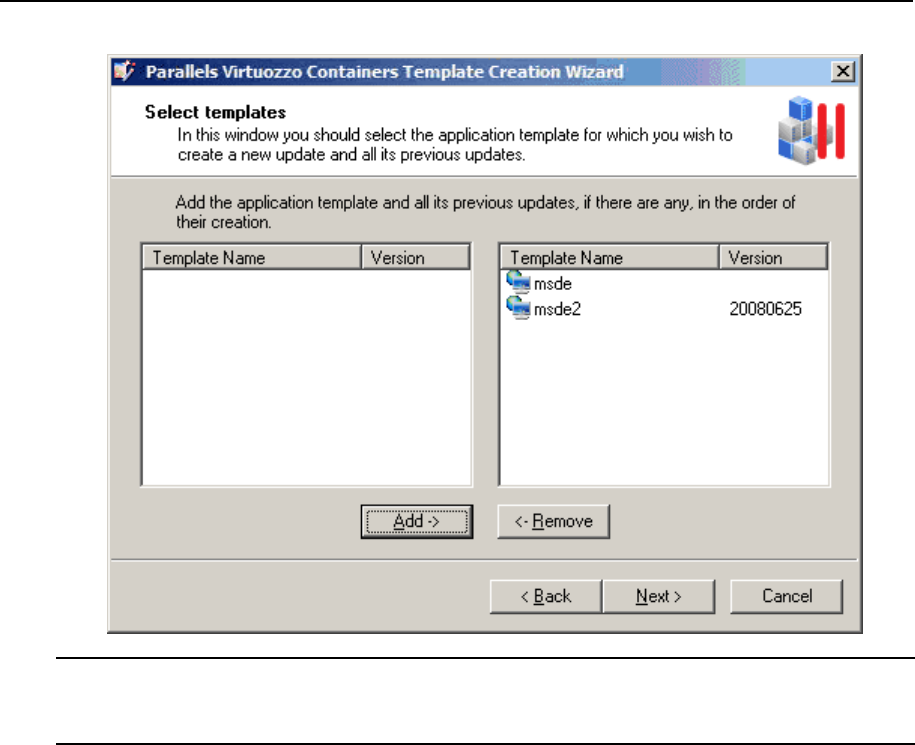Go back with the < Back button

(546, 596)
